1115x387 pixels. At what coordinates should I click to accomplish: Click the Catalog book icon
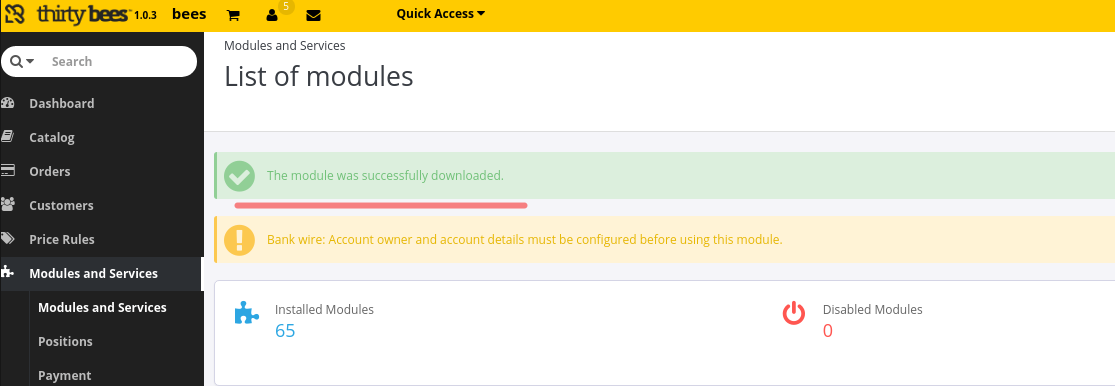(8, 137)
